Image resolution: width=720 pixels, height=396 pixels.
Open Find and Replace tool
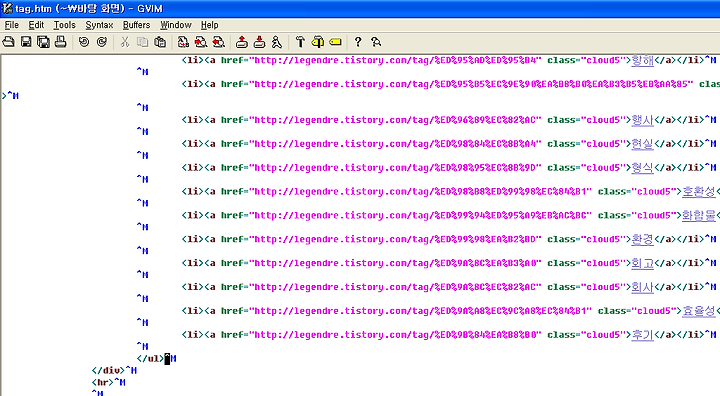click(x=183, y=42)
